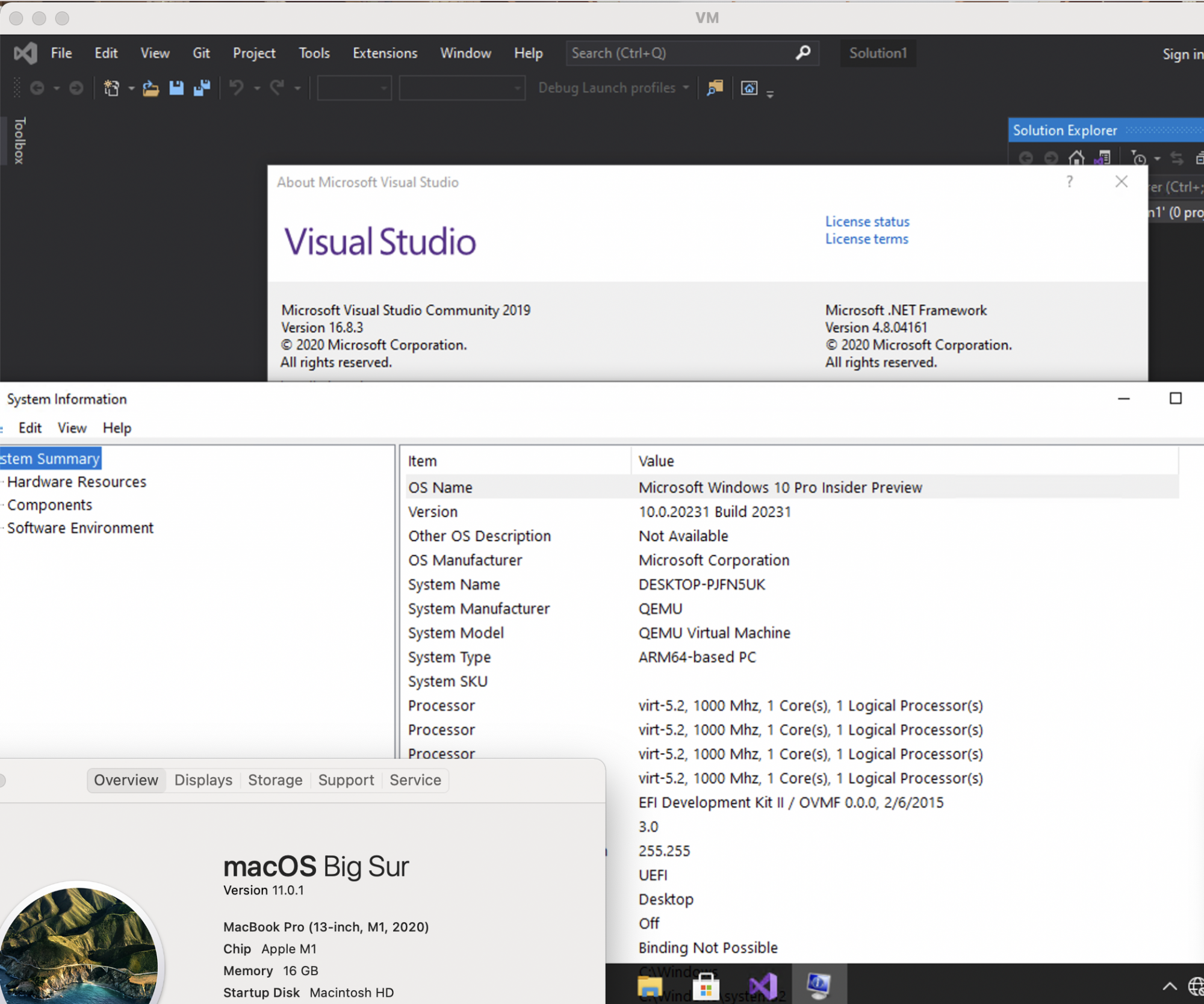
Task: Open File Explorer from the Windows taskbar
Action: [650, 987]
